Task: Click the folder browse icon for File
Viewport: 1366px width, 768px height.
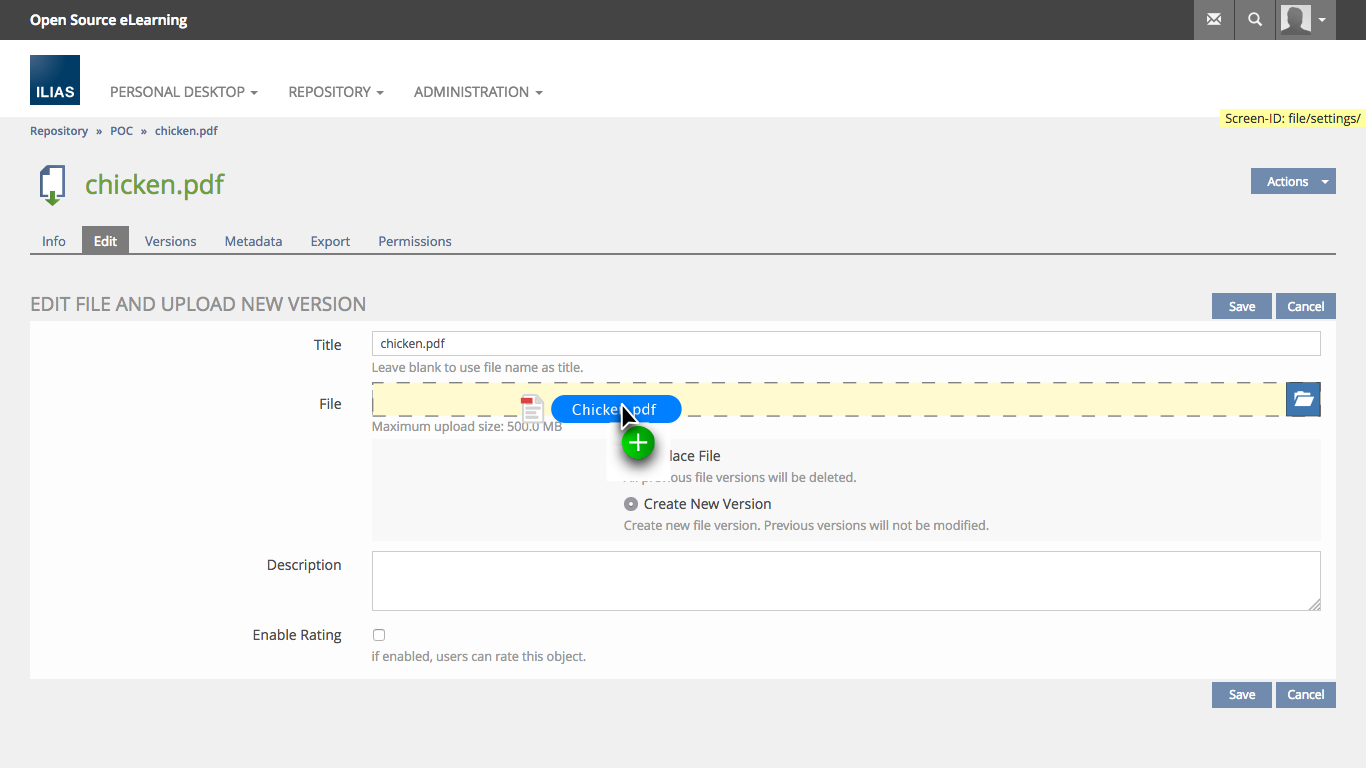Action: point(1303,399)
